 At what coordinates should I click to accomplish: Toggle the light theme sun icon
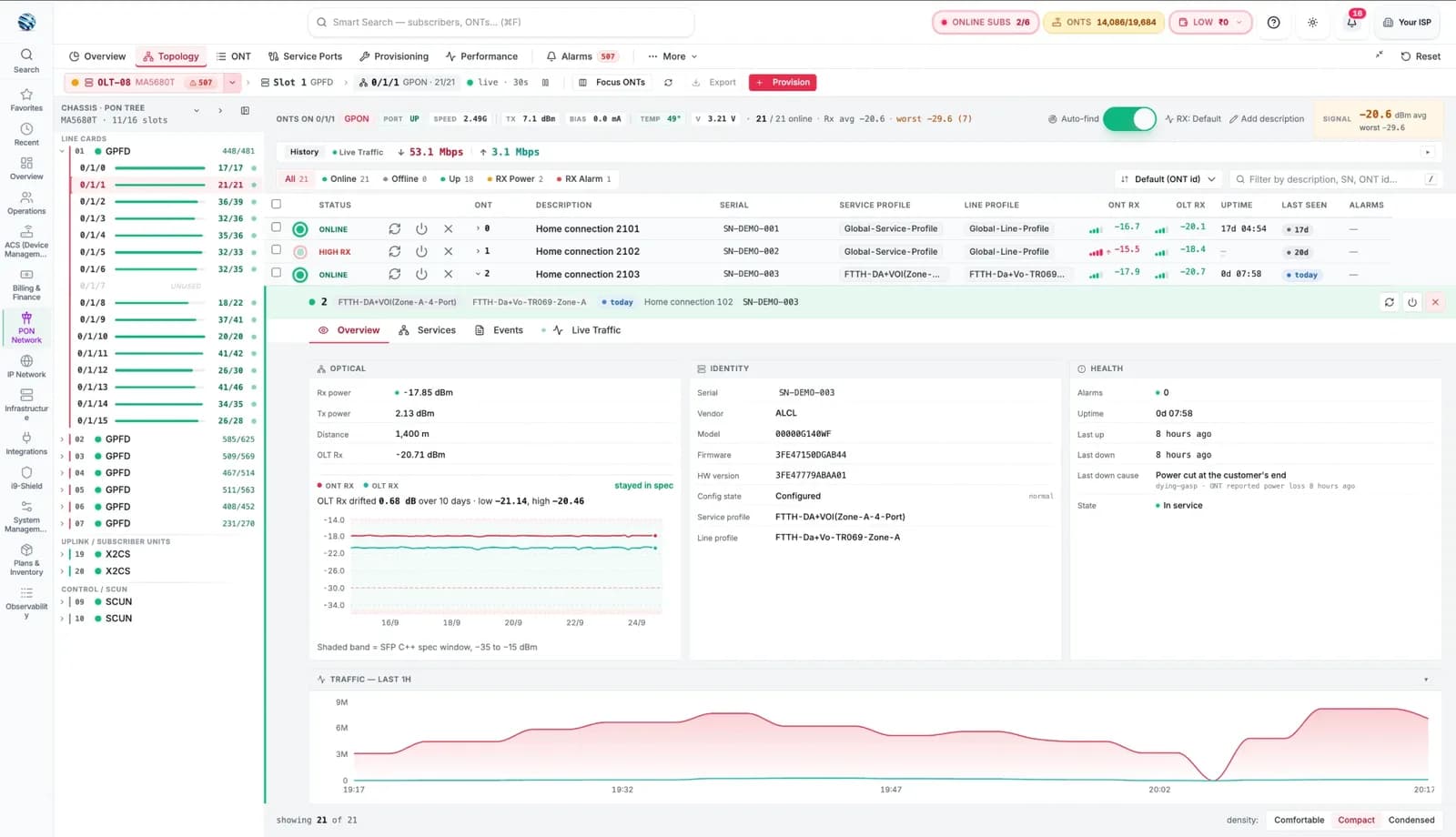coord(1312,22)
